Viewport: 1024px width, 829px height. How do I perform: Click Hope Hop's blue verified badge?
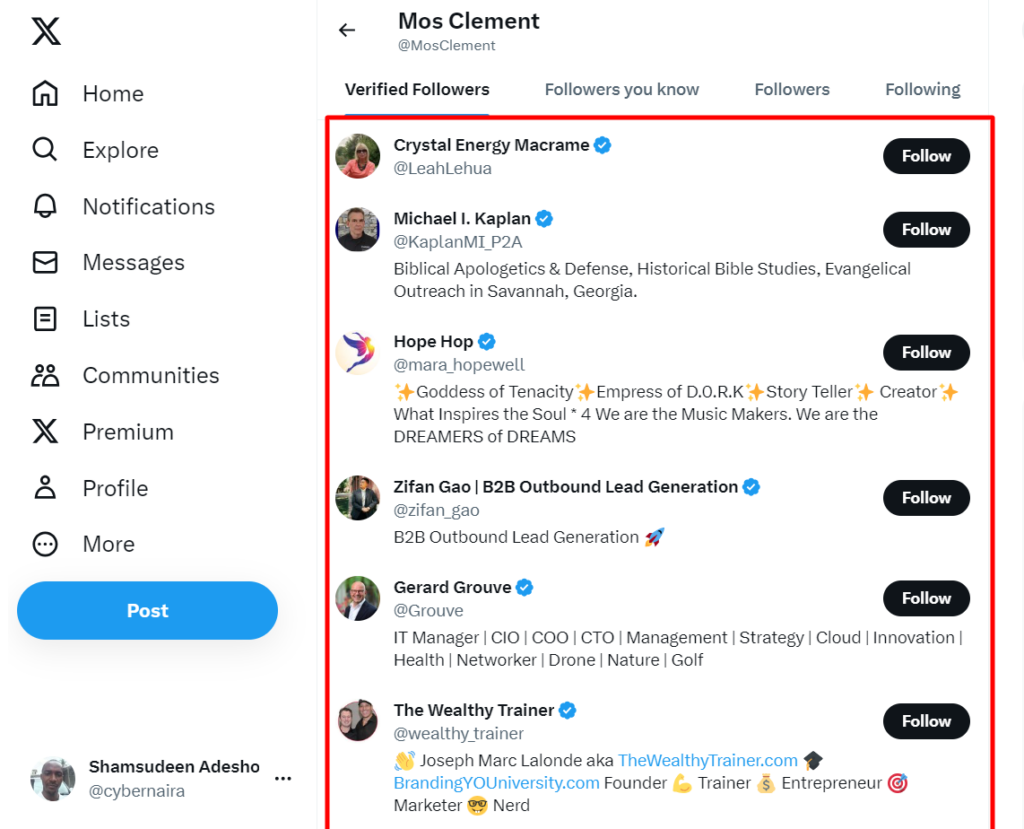[x=487, y=341]
